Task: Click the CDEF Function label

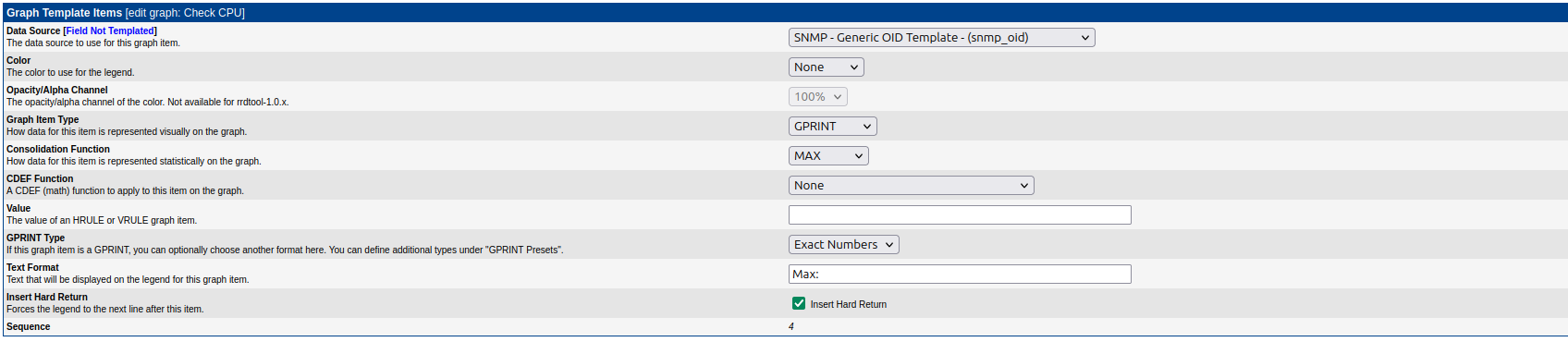Action: click(40, 179)
